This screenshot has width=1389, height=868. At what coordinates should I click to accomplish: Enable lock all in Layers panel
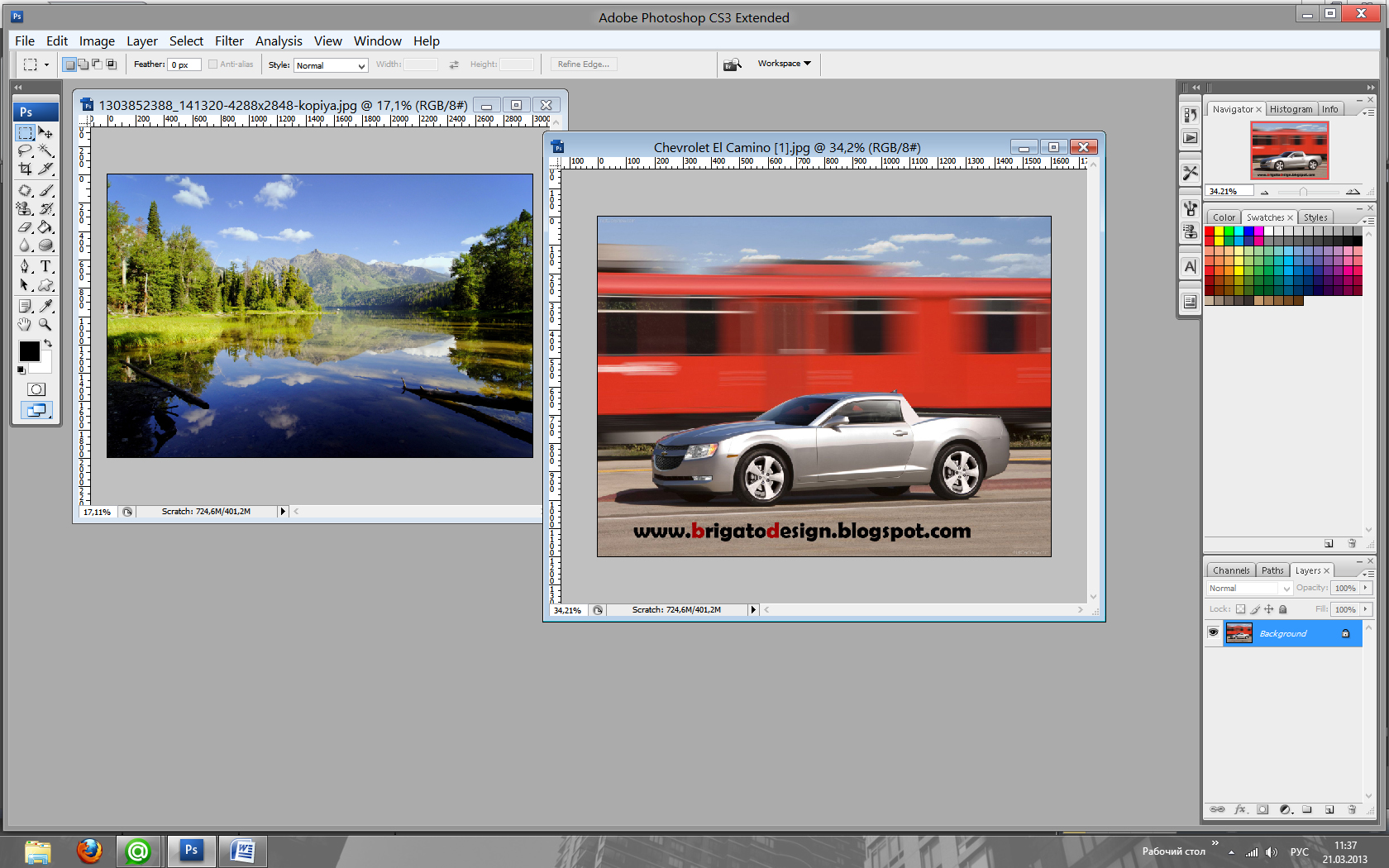(1283, 609)
